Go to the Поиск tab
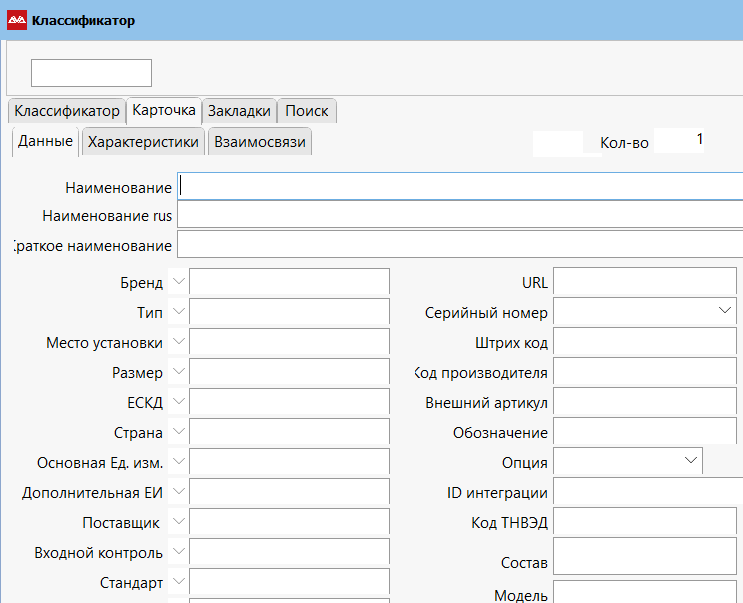The width and height of the screenshot is (743, 603). 307,110
